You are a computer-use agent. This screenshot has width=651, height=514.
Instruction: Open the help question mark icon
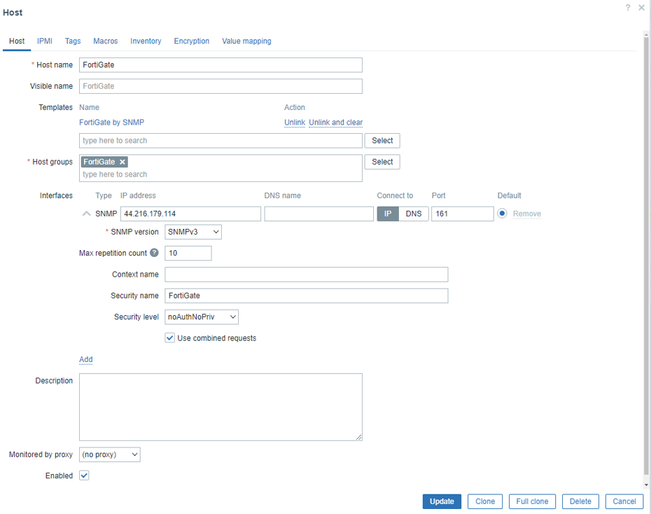[x=628, y=7]
